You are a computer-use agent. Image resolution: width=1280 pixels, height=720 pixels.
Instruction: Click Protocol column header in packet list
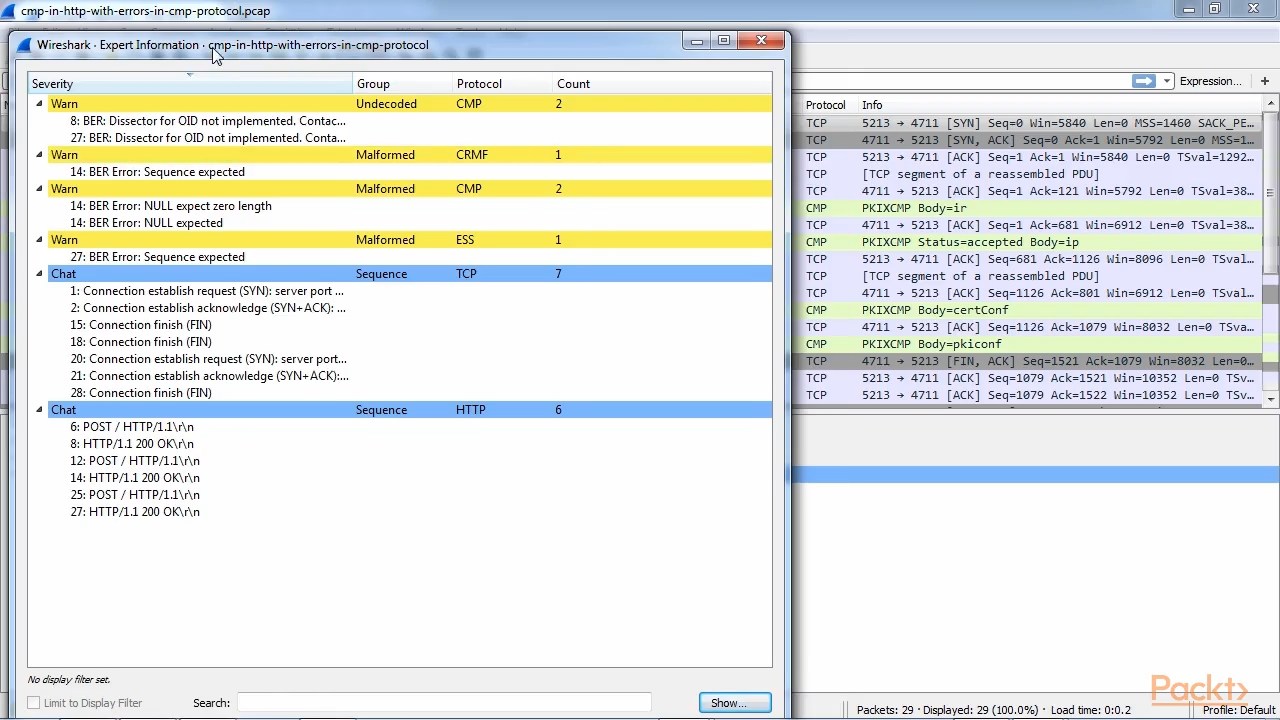(x=827, y=105)
